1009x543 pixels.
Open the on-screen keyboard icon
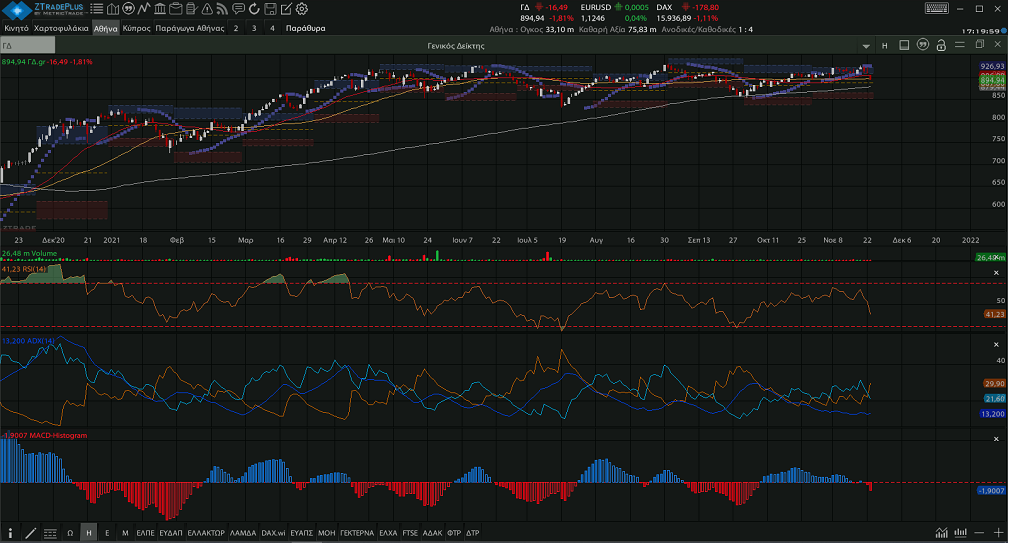pyautogui.click(x=936, y=8)
